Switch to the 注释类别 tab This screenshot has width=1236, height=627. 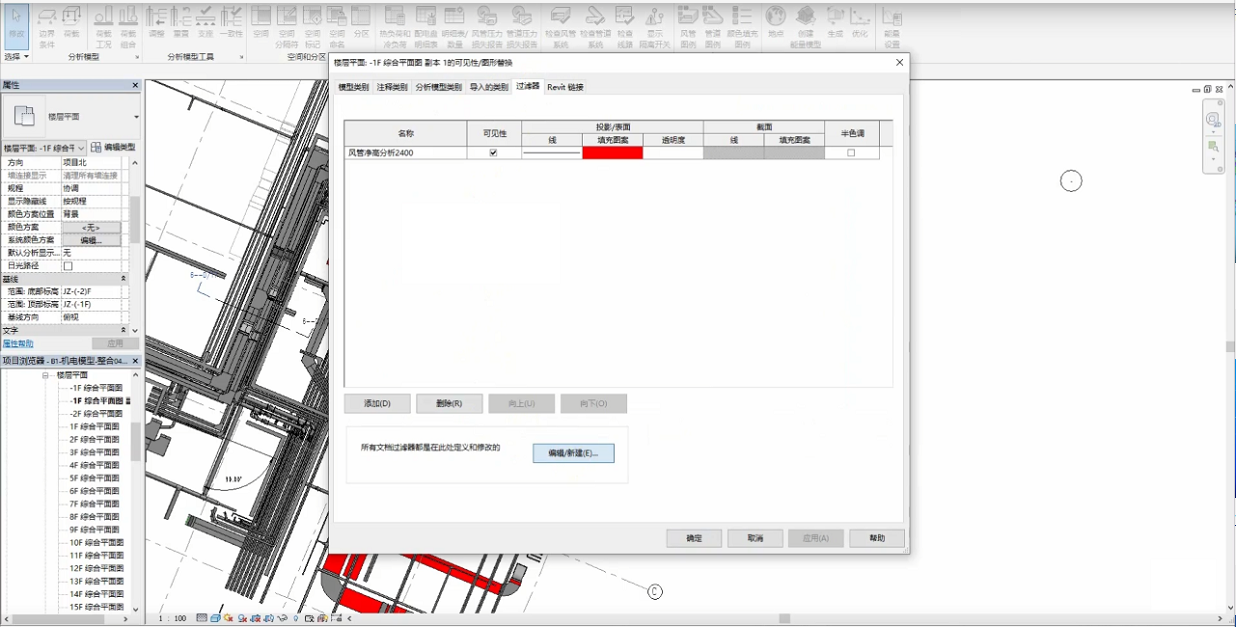[x=392, y=87]
